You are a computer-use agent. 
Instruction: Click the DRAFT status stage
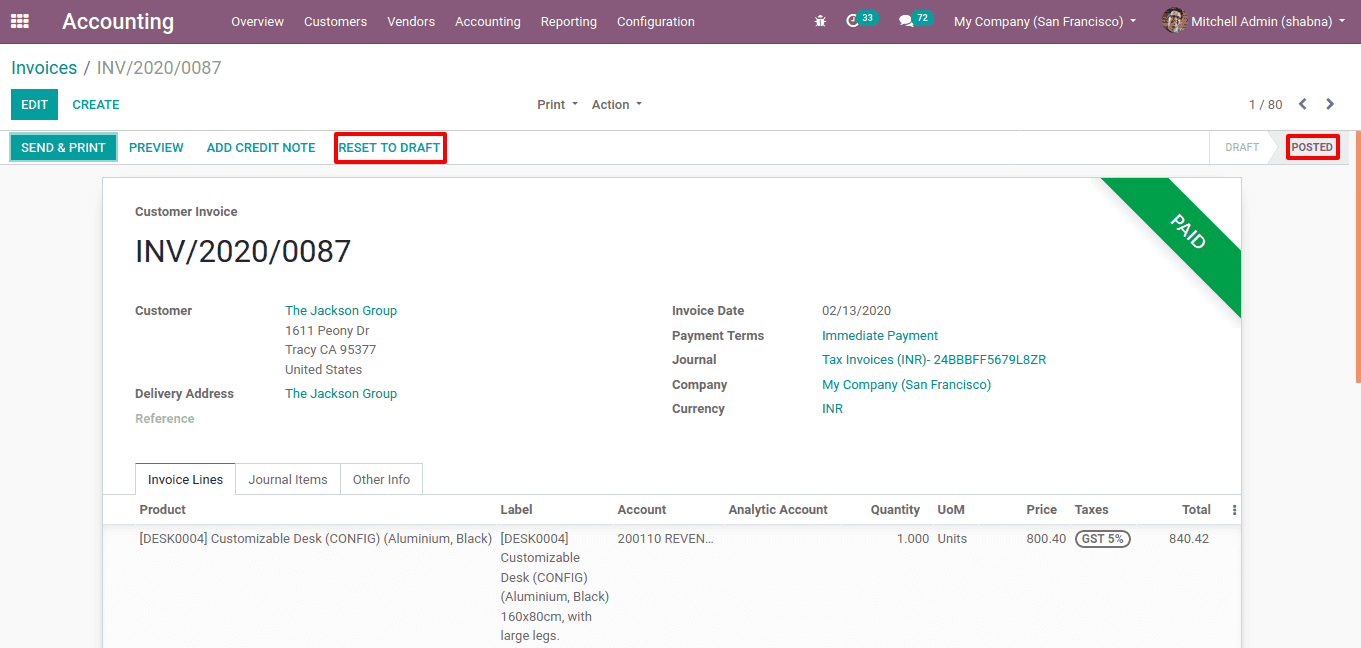pos(1242,147)
